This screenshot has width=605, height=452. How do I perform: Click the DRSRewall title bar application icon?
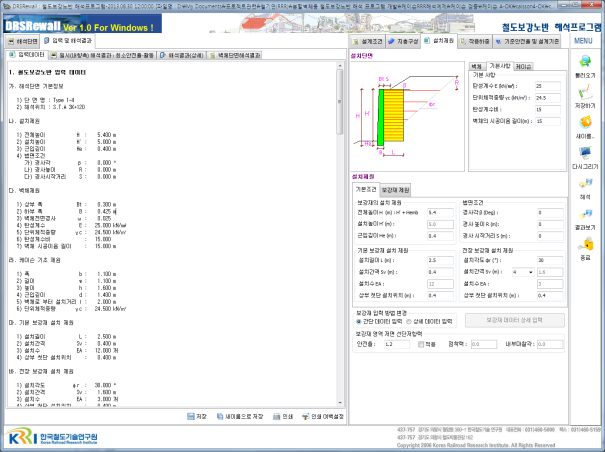click(6, 6)
